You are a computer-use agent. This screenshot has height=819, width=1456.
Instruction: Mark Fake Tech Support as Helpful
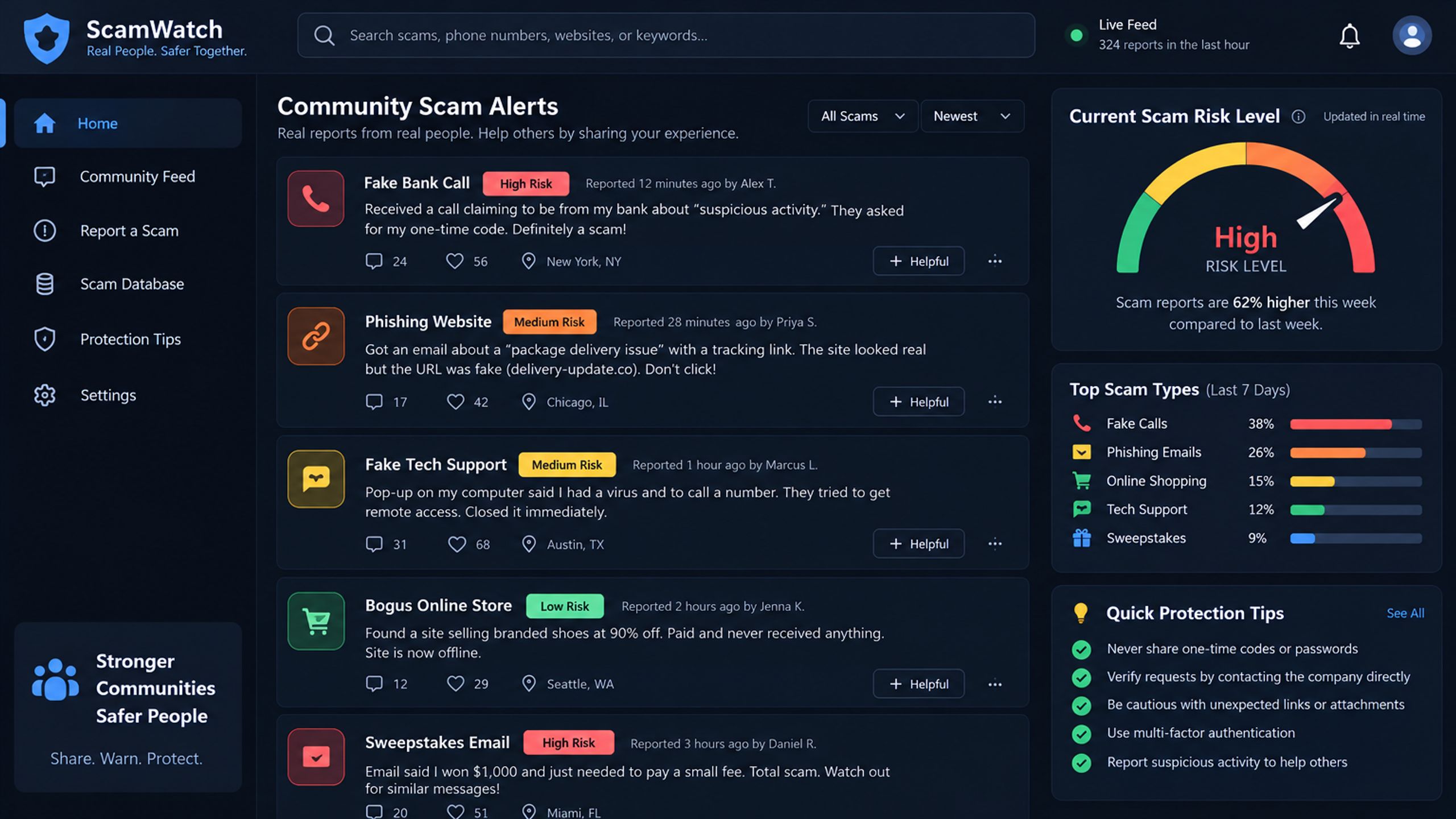(919, 544)
